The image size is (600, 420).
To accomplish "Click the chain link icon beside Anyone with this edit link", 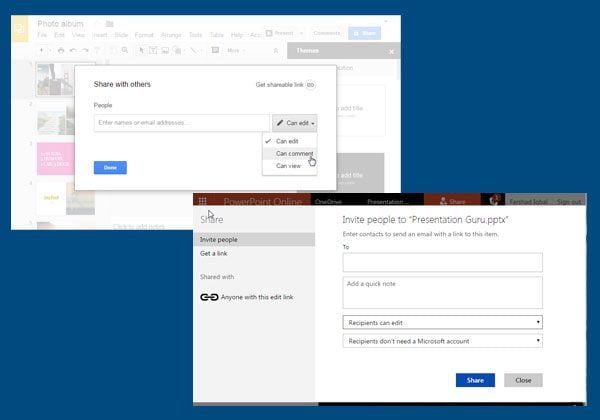I will [209, 297].
